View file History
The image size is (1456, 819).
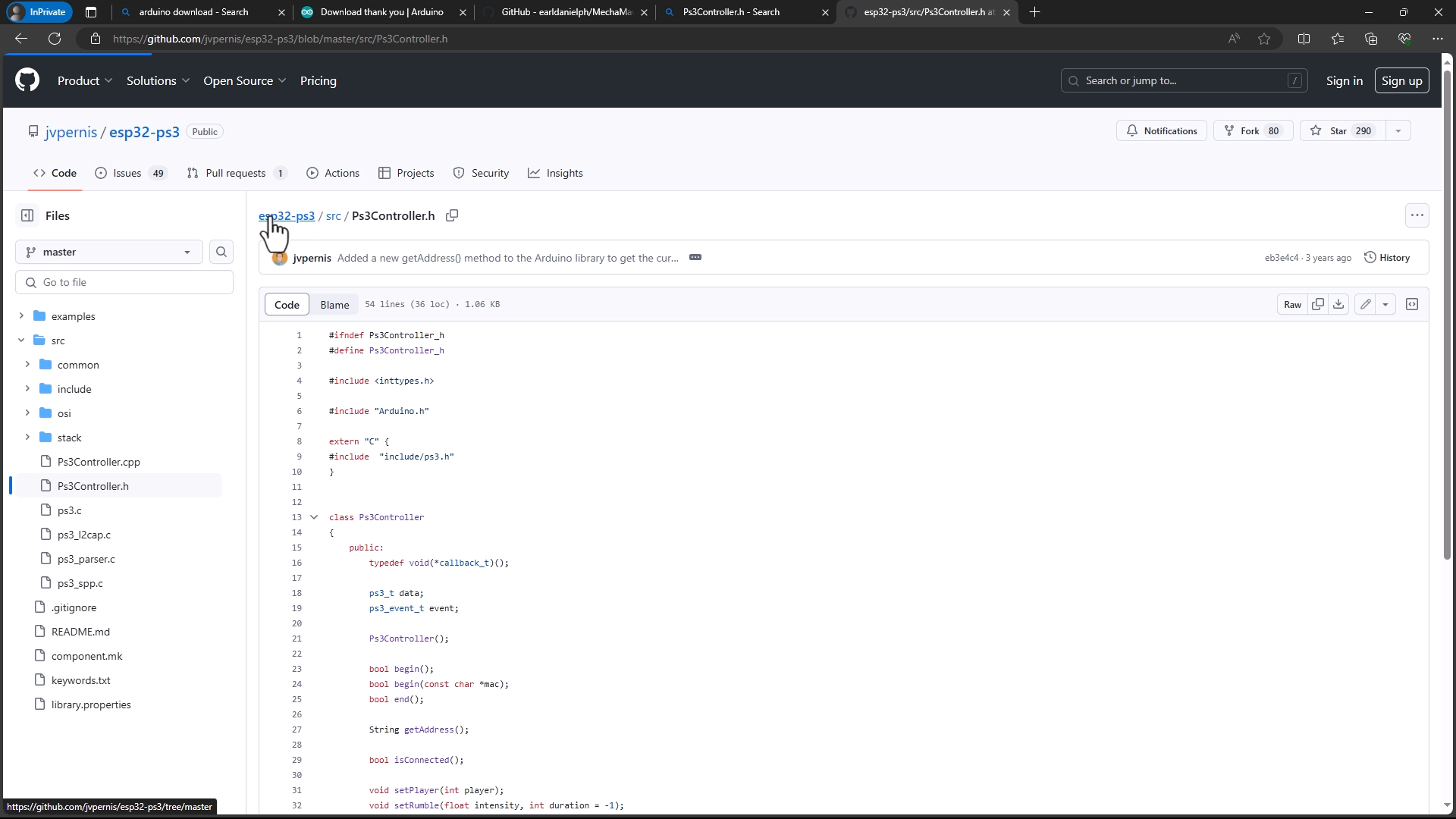1387,258
